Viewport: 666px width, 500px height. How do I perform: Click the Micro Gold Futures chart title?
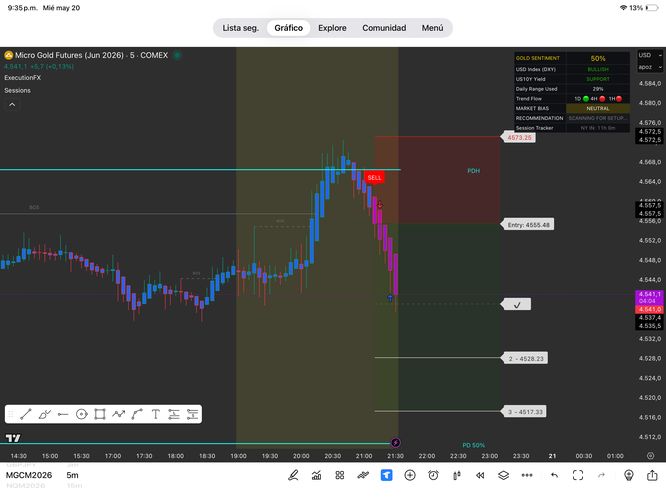[91, 55]
